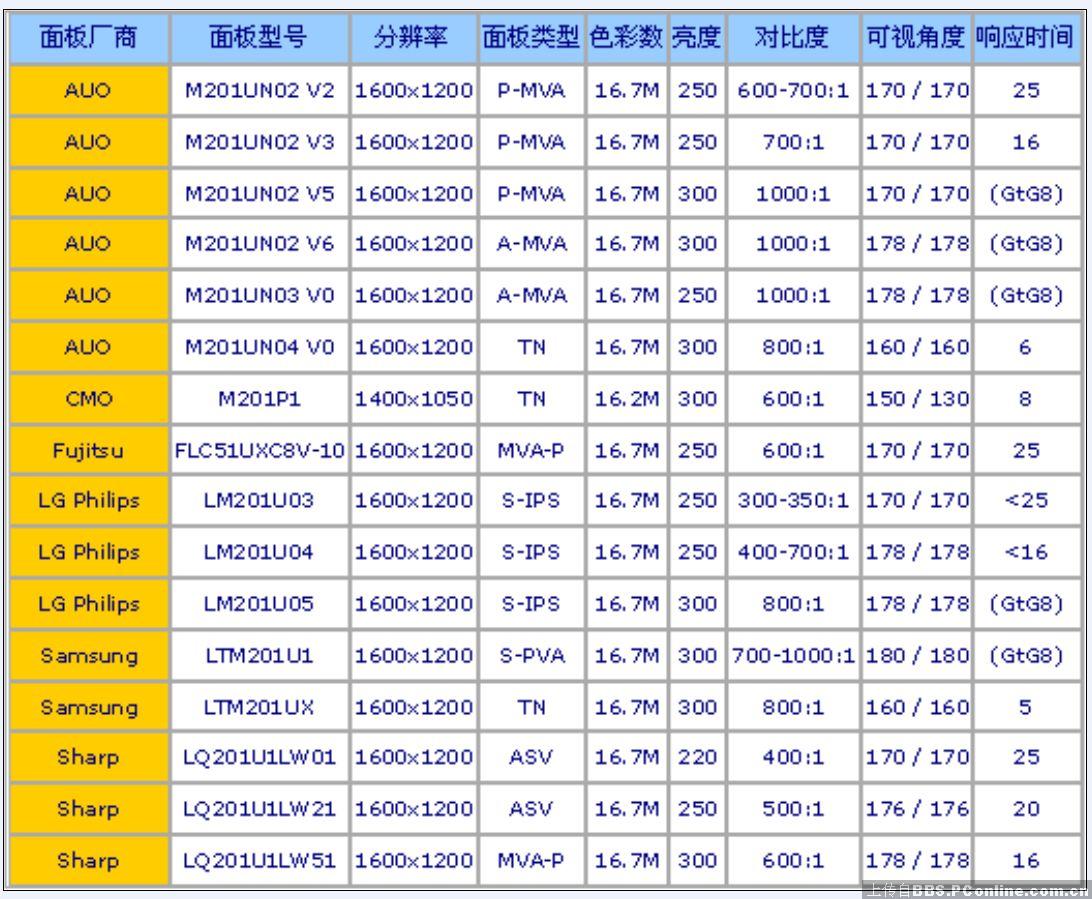Click the 面板厂商 column header

coord(88,38)
